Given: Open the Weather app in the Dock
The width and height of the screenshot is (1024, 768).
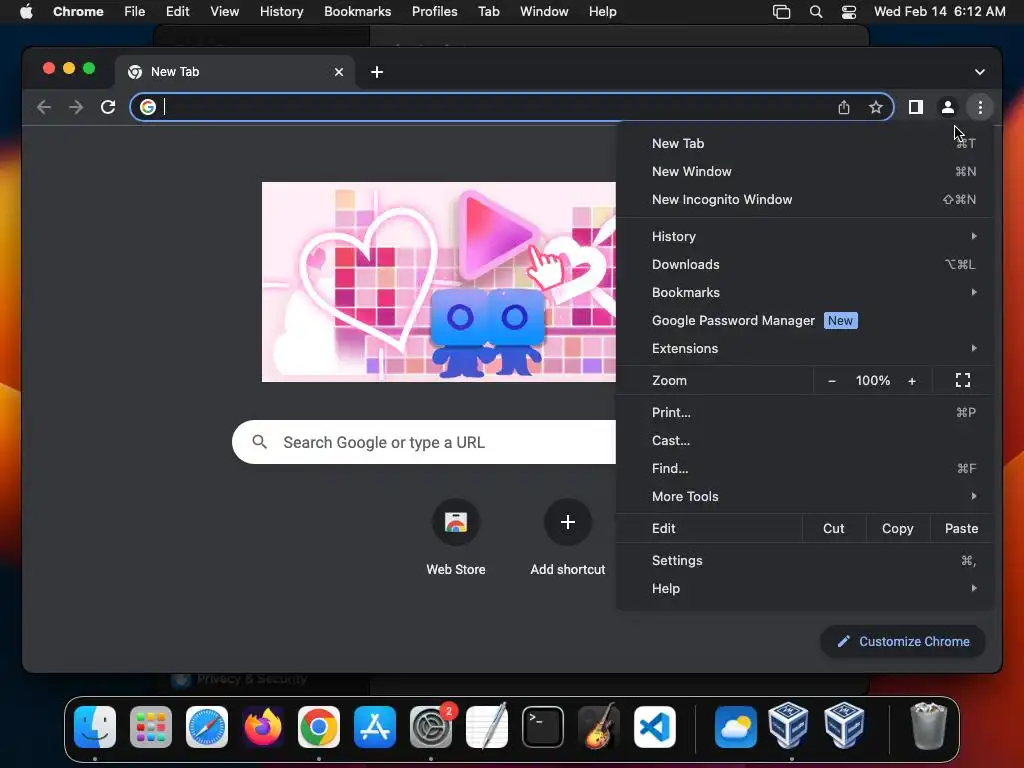Looking at the screenshot, I should click(735, 727).
